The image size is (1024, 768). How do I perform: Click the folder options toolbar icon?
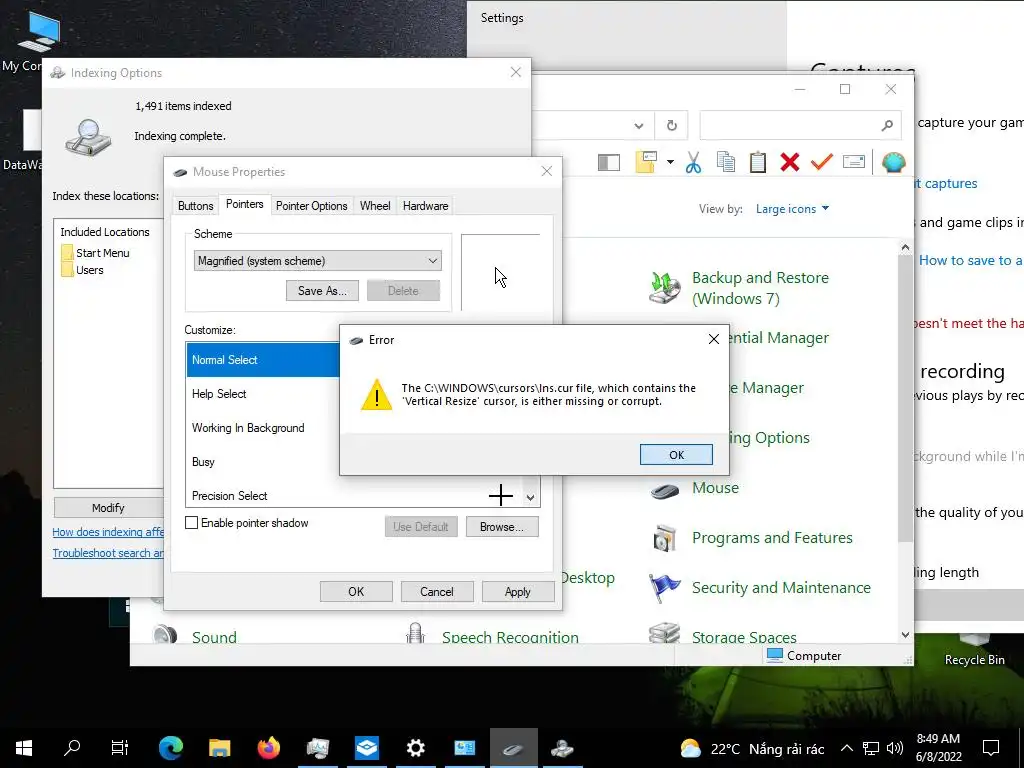click(x=646, y=162)
